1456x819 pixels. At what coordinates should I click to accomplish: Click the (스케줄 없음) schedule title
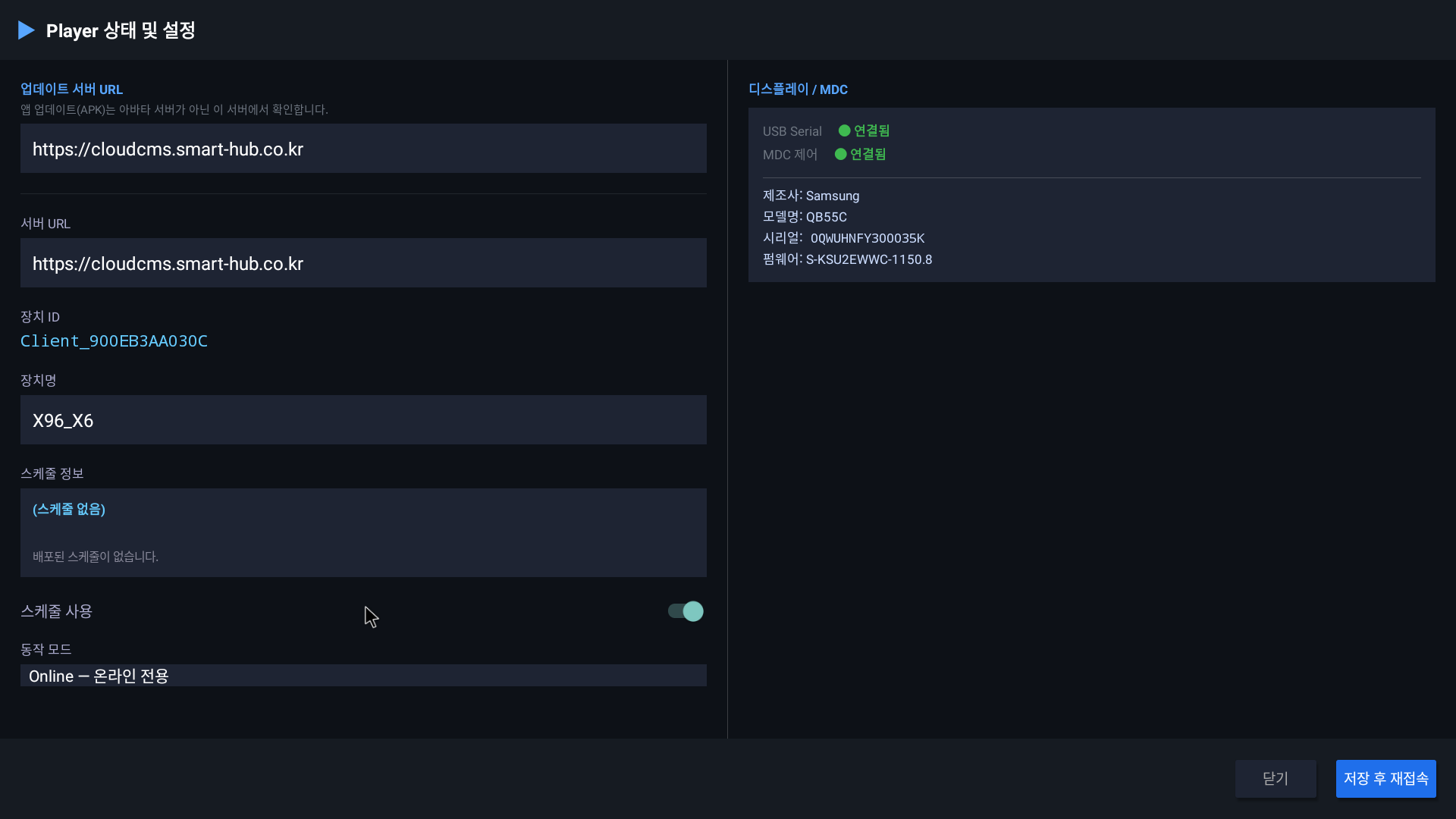coord(69,509)
